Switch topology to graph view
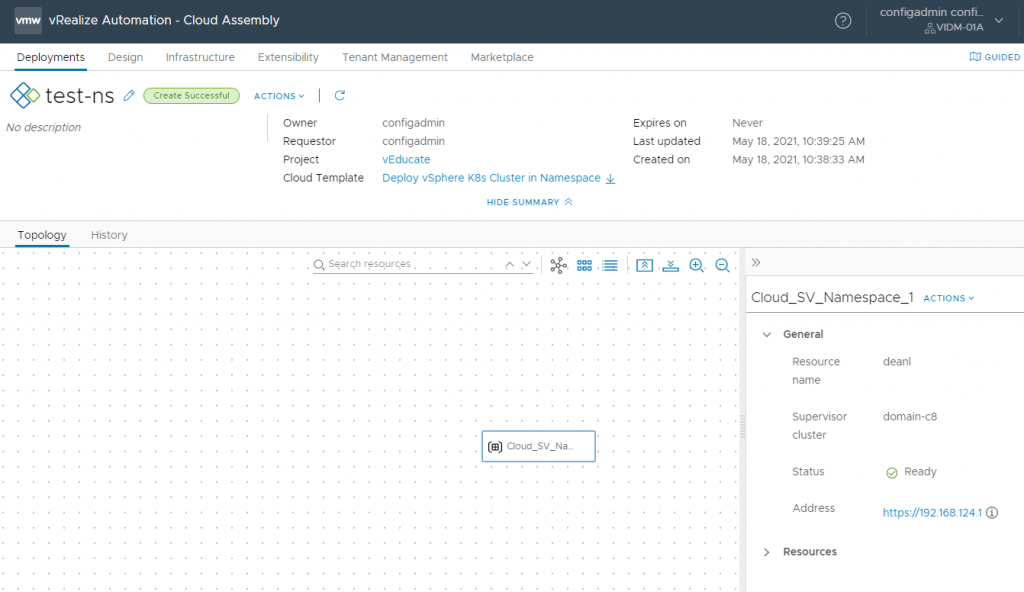This screenshot has width=1024, height=592. pyautogui.click(x=558, y=265)
